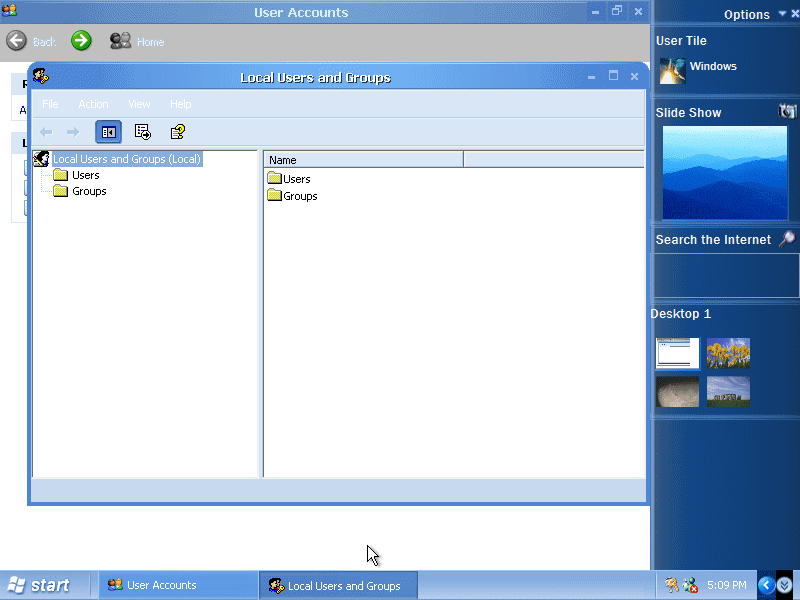Click the grayed Back arrow in MMC toolbar

tap(46, 132)
